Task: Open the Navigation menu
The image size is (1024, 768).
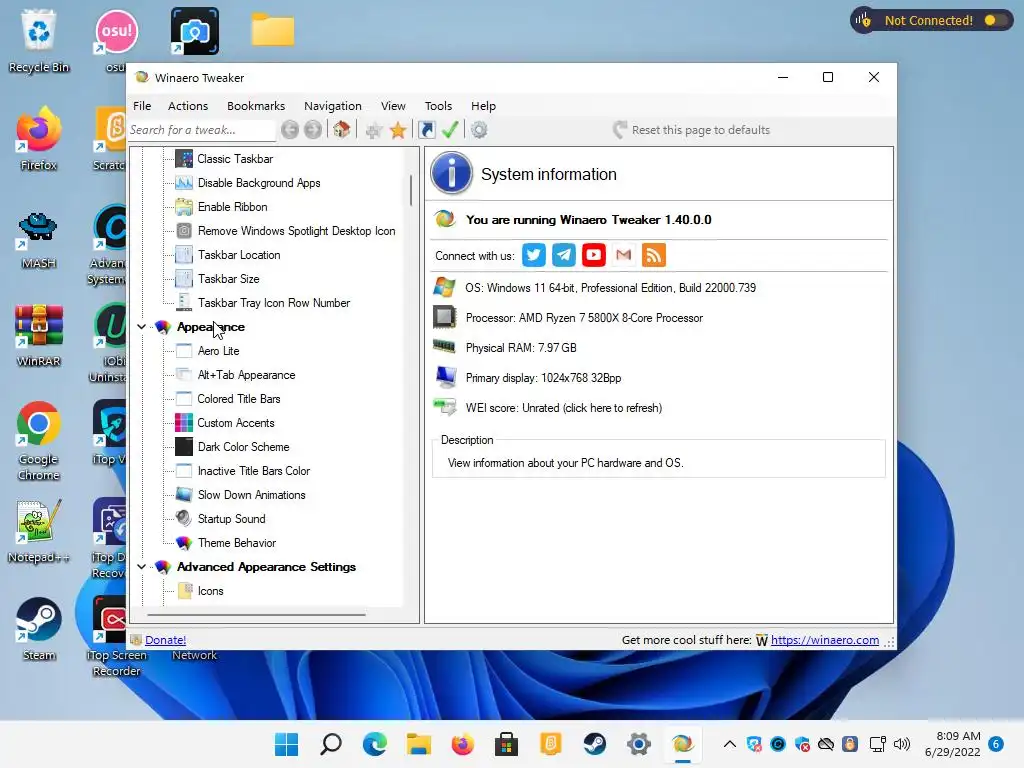Action: (332, 106)
